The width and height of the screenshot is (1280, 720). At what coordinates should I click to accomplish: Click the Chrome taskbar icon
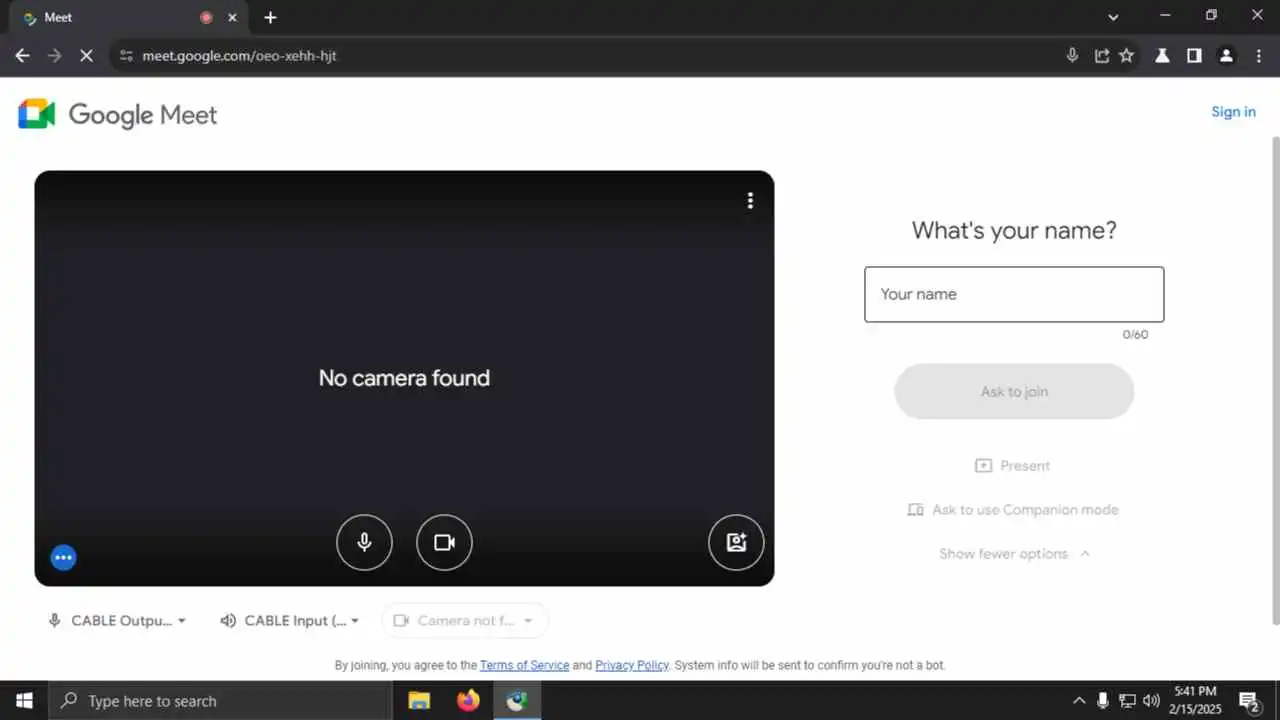[517, 701]
